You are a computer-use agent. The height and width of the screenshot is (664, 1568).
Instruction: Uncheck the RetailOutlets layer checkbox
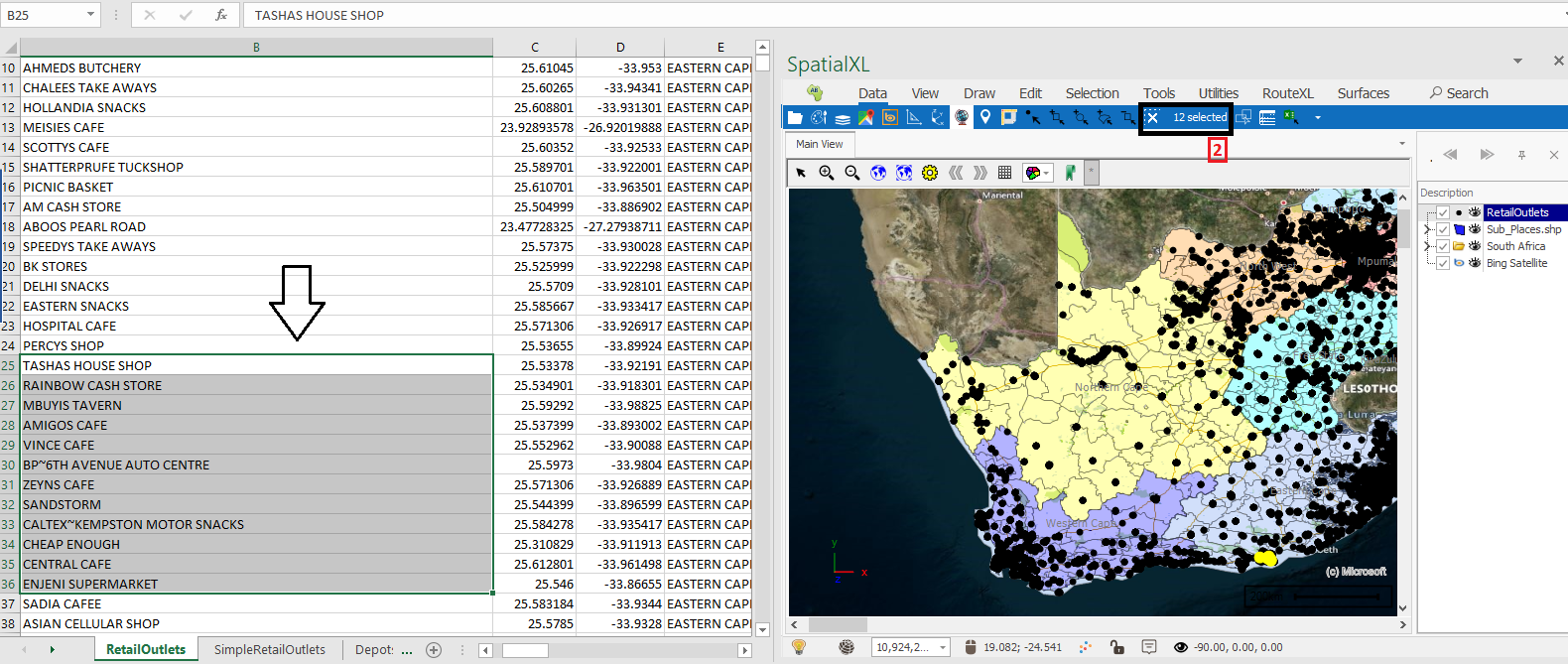pyautogui.click(x=1443, y=212)
